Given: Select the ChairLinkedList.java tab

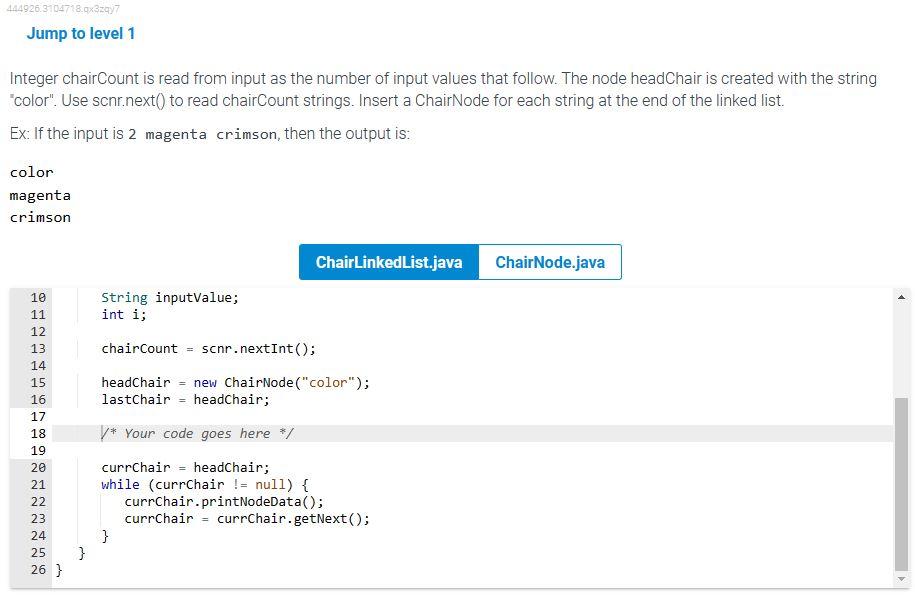Looking at the screenshot, I should click(388, 262).
